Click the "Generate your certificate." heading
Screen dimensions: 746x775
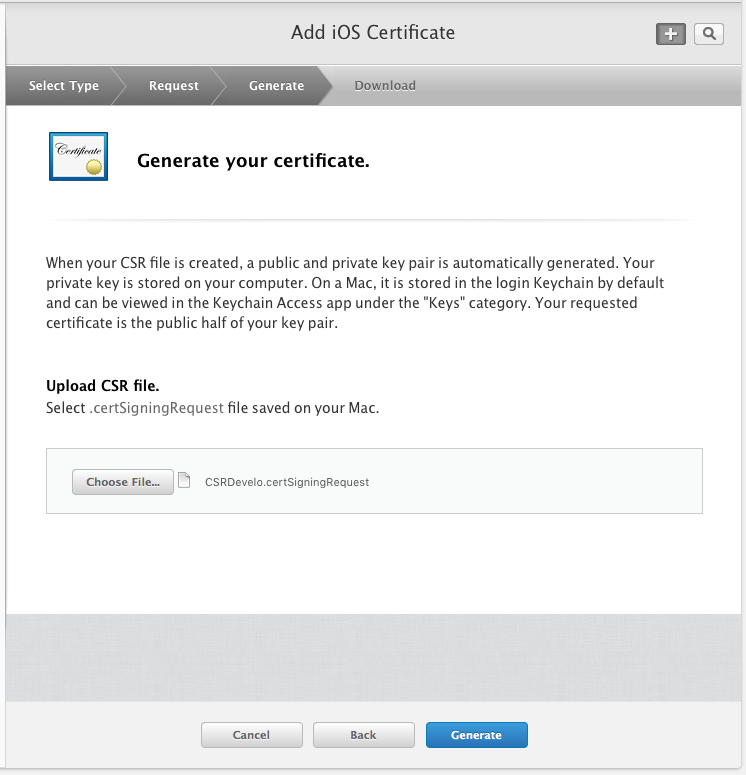point(253,160)
